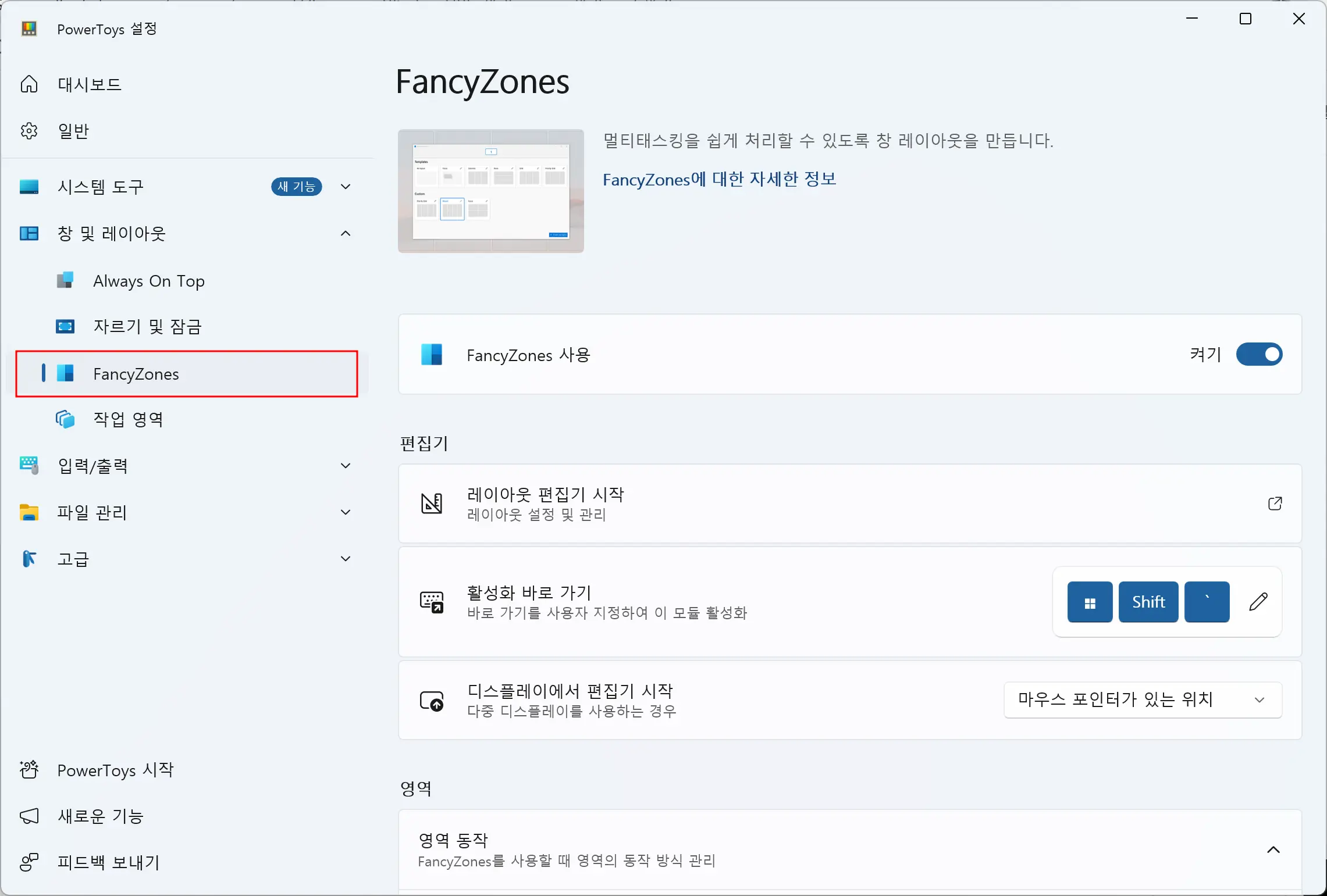Click the monitor icon next to 디스플레이에서 편집기 시작

coord(432,701)
